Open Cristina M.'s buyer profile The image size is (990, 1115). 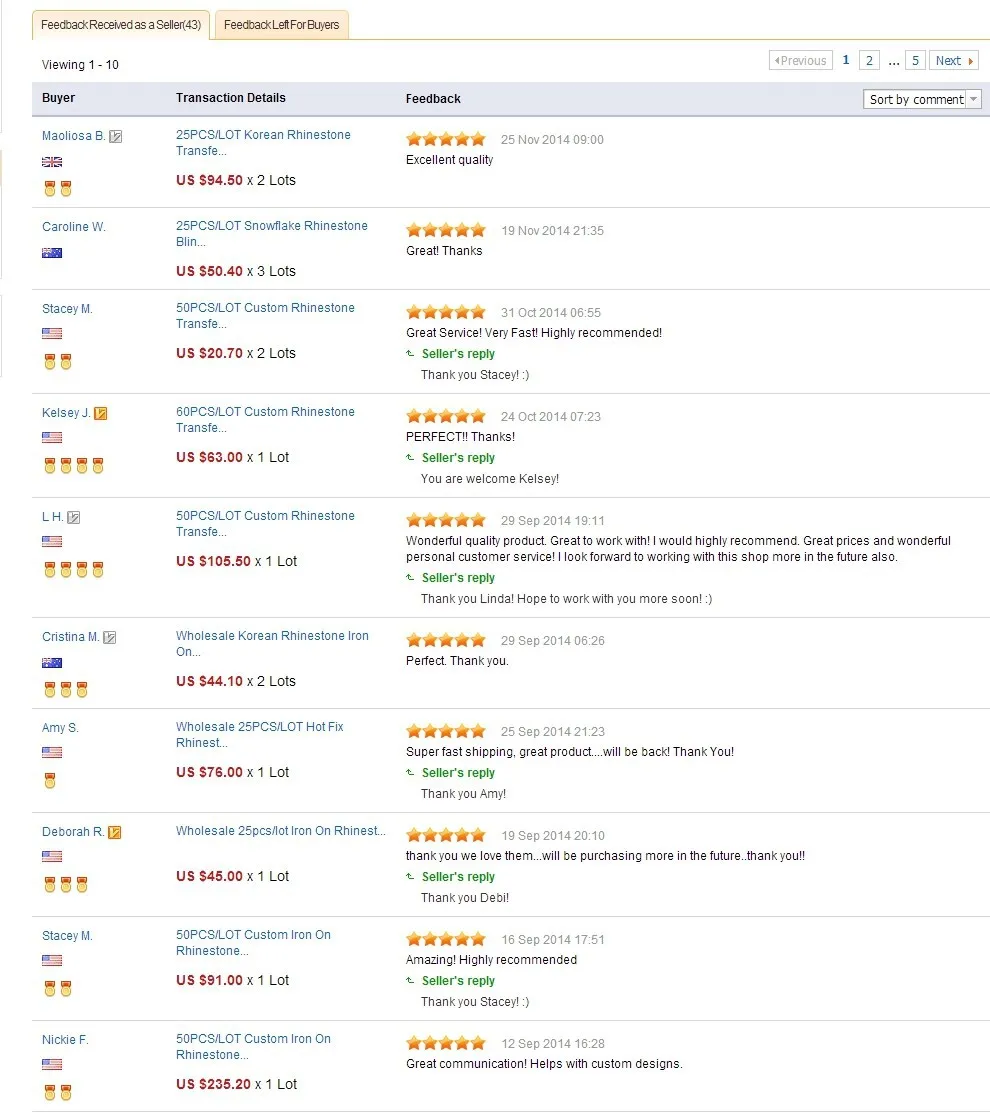click(71, 636)
